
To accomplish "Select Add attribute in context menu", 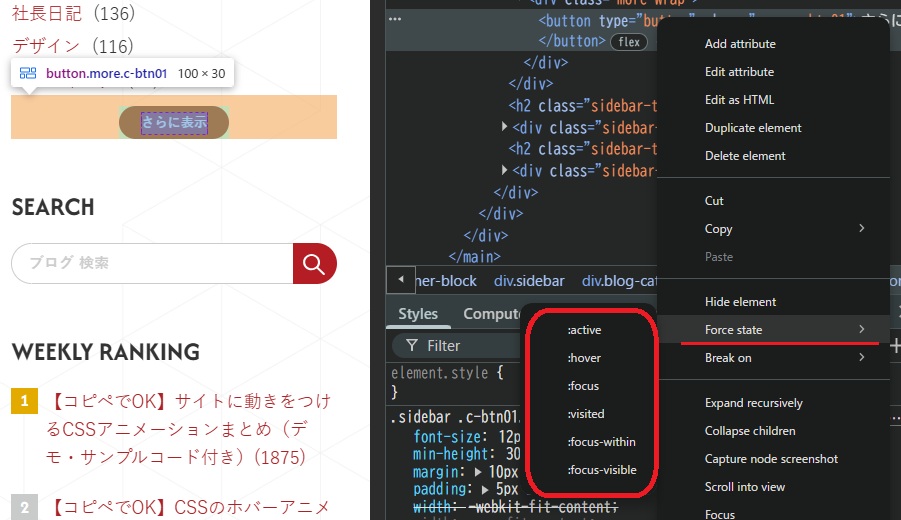I will click(x=740, y=44).
